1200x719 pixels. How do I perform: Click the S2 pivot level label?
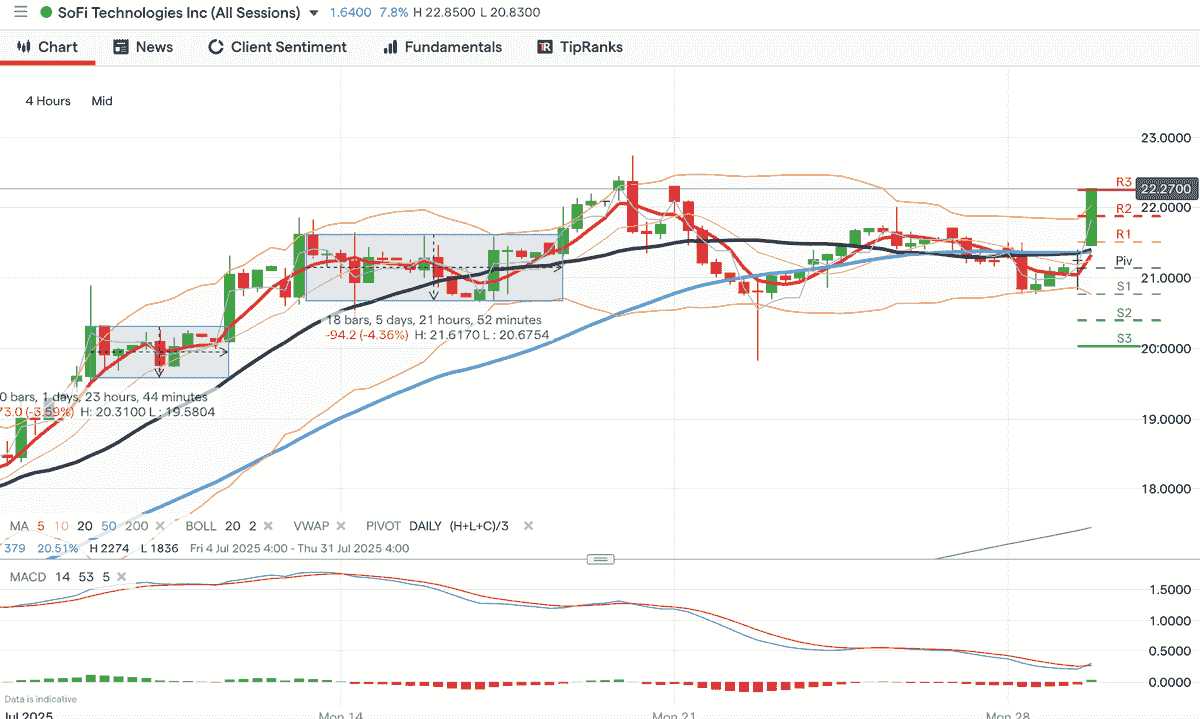[1123, 313]
